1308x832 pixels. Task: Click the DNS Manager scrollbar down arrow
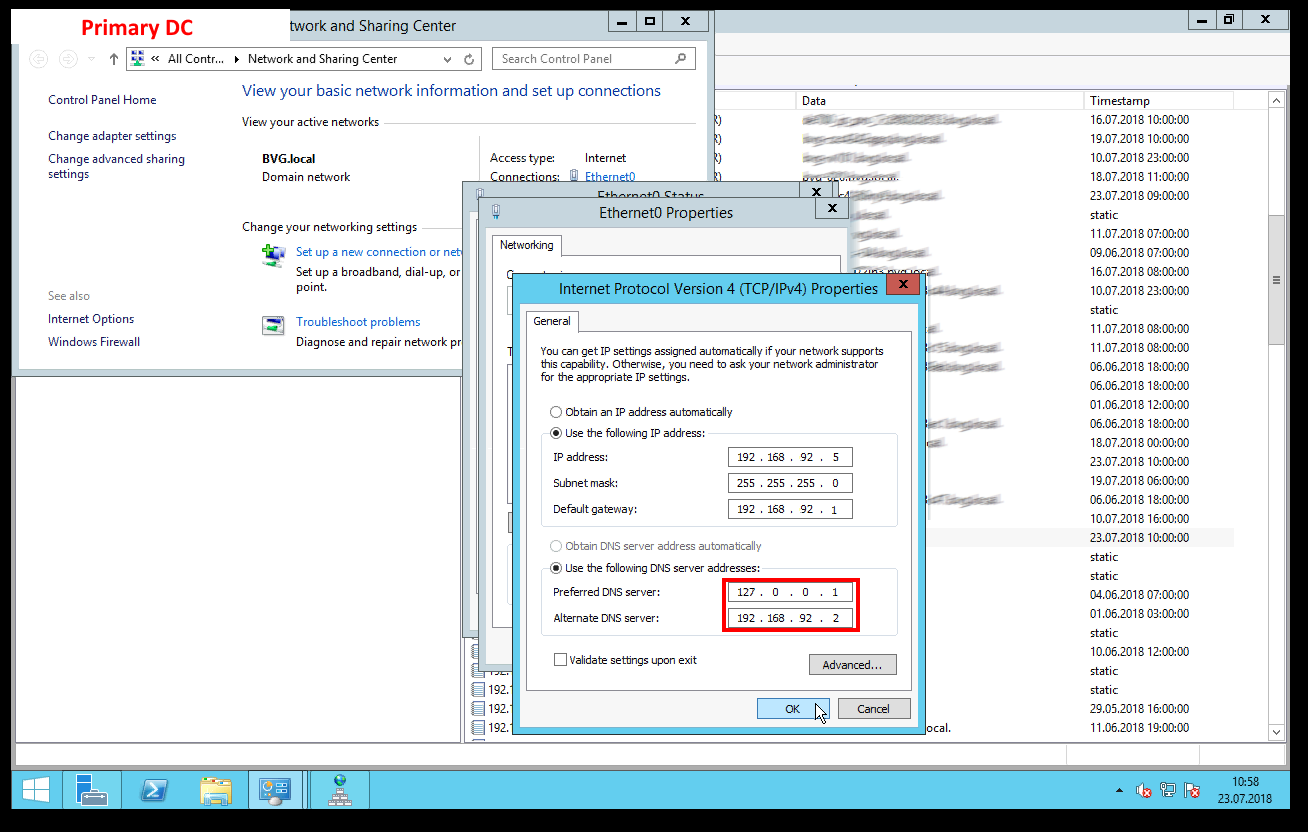click(x=1276, y=732)
